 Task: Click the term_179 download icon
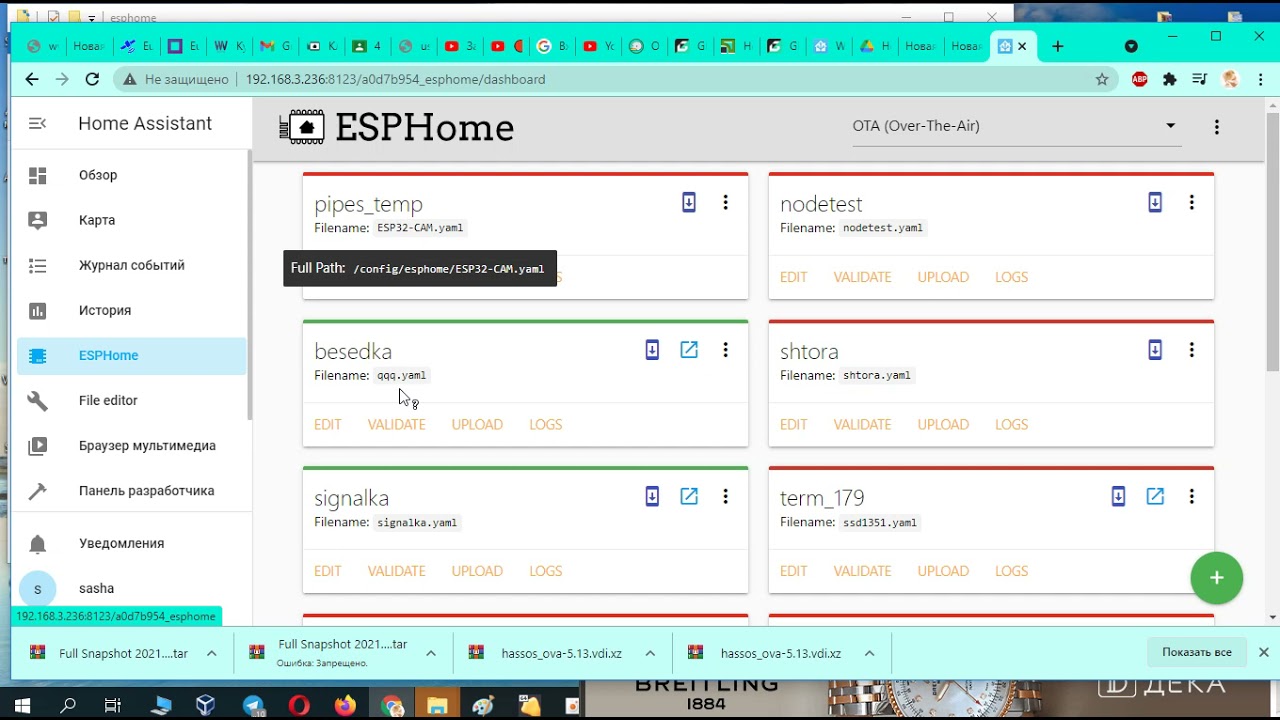click(x=1118, y=496)
